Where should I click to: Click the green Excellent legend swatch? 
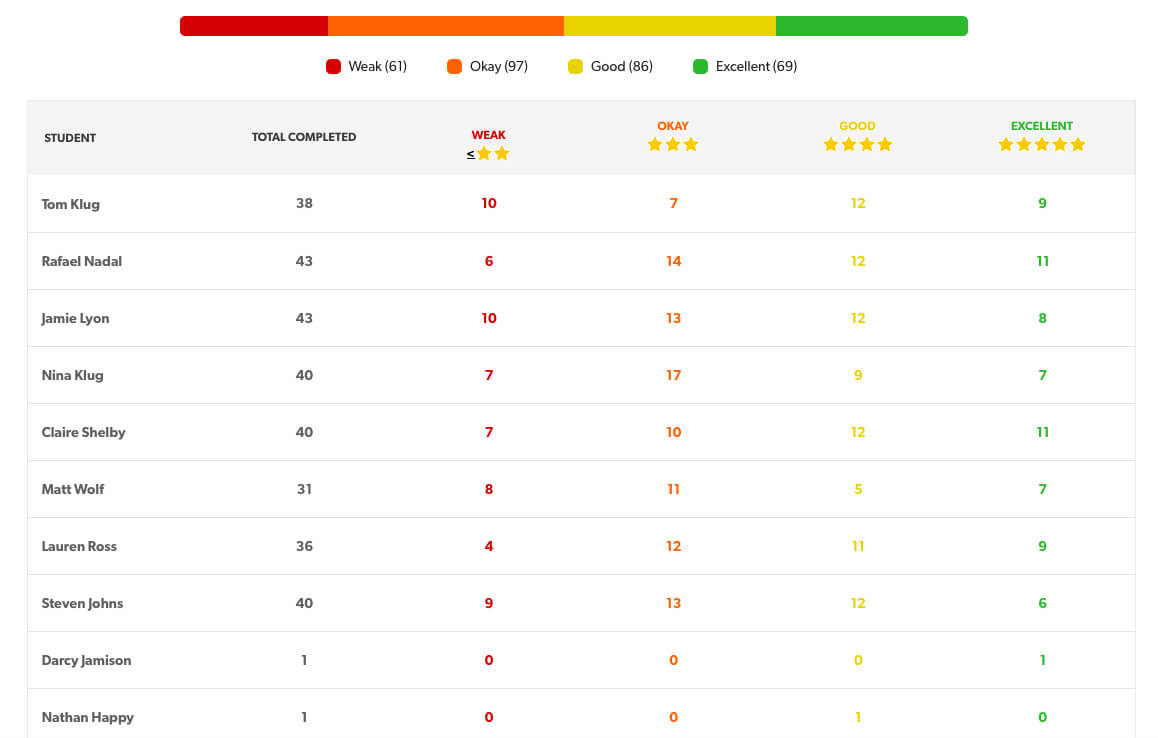pos(700,66)
